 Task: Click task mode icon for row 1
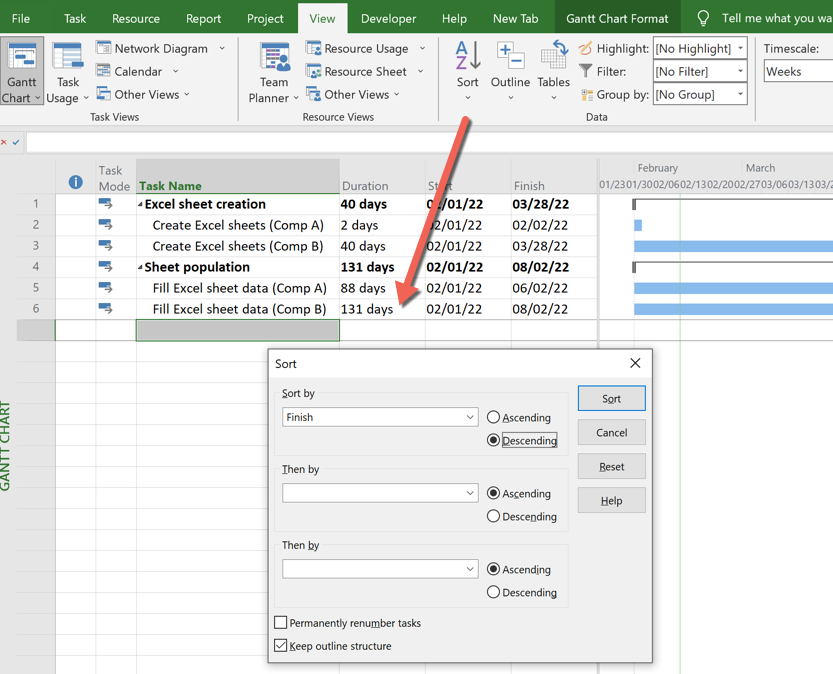coord(105,203)
